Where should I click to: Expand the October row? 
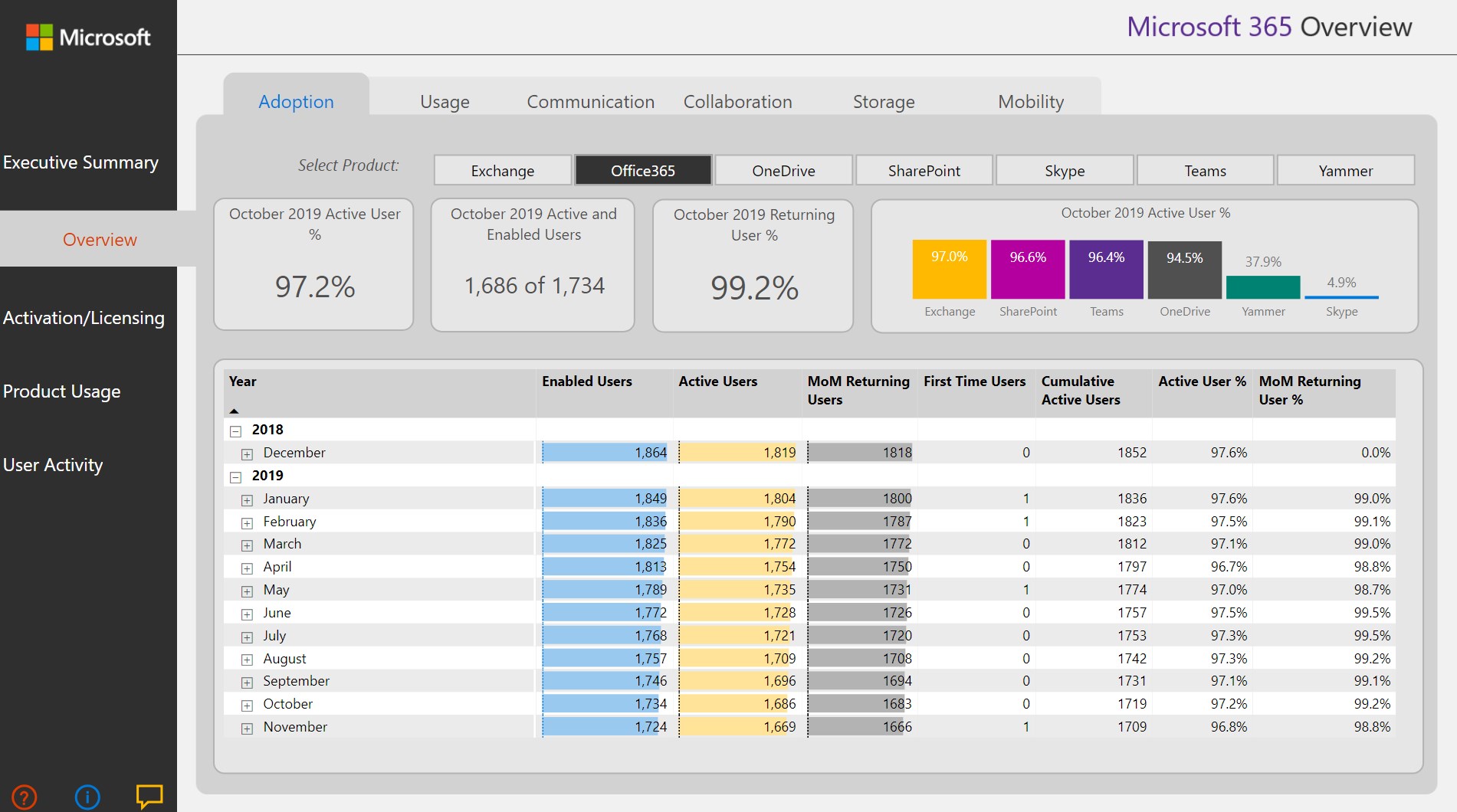(x=247, y=706)
